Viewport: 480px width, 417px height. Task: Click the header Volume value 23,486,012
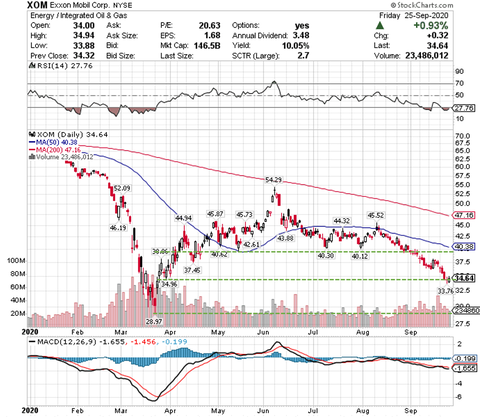[x=427, y=56]
